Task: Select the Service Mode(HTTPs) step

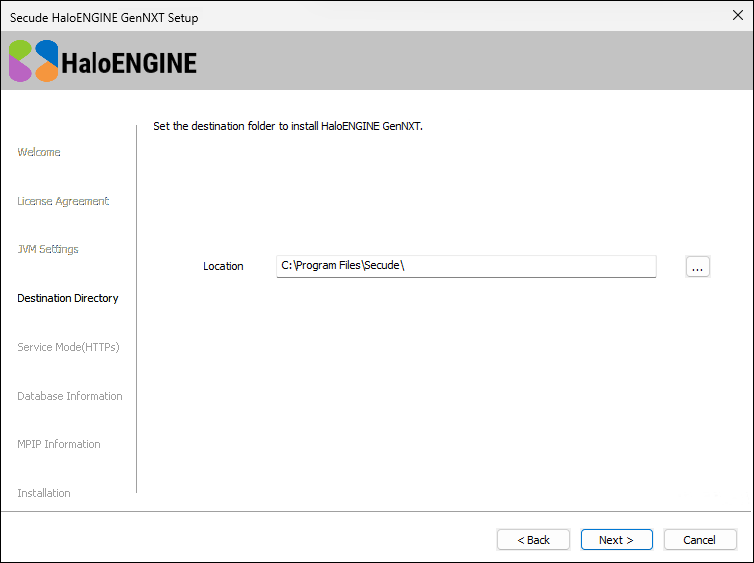Action: pos(68,347)
